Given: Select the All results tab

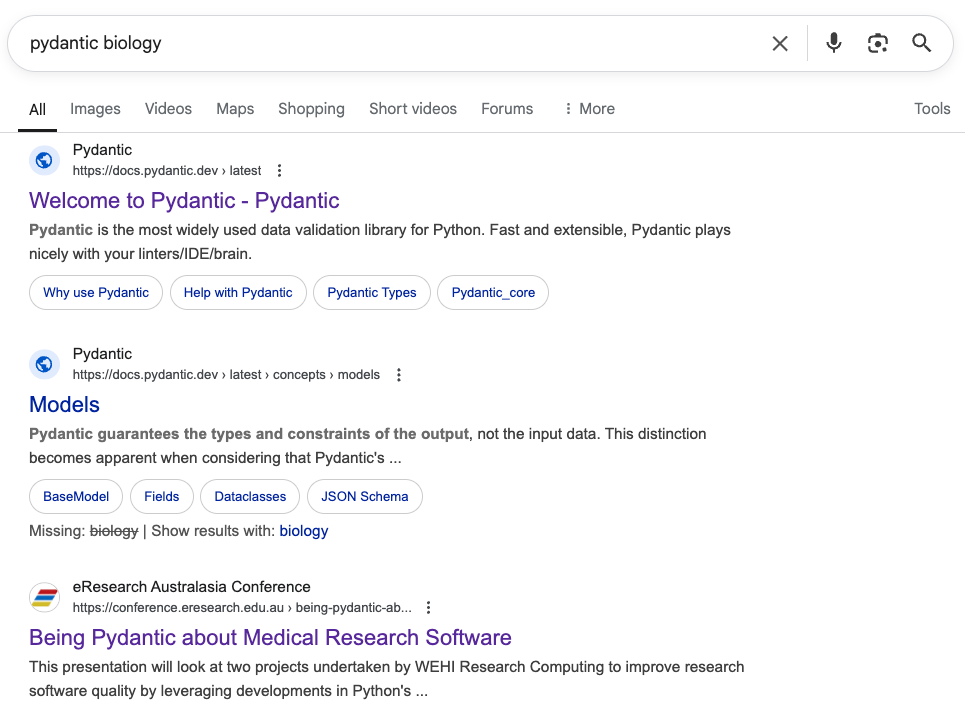Looking at the screenshot, I should 38,110.
